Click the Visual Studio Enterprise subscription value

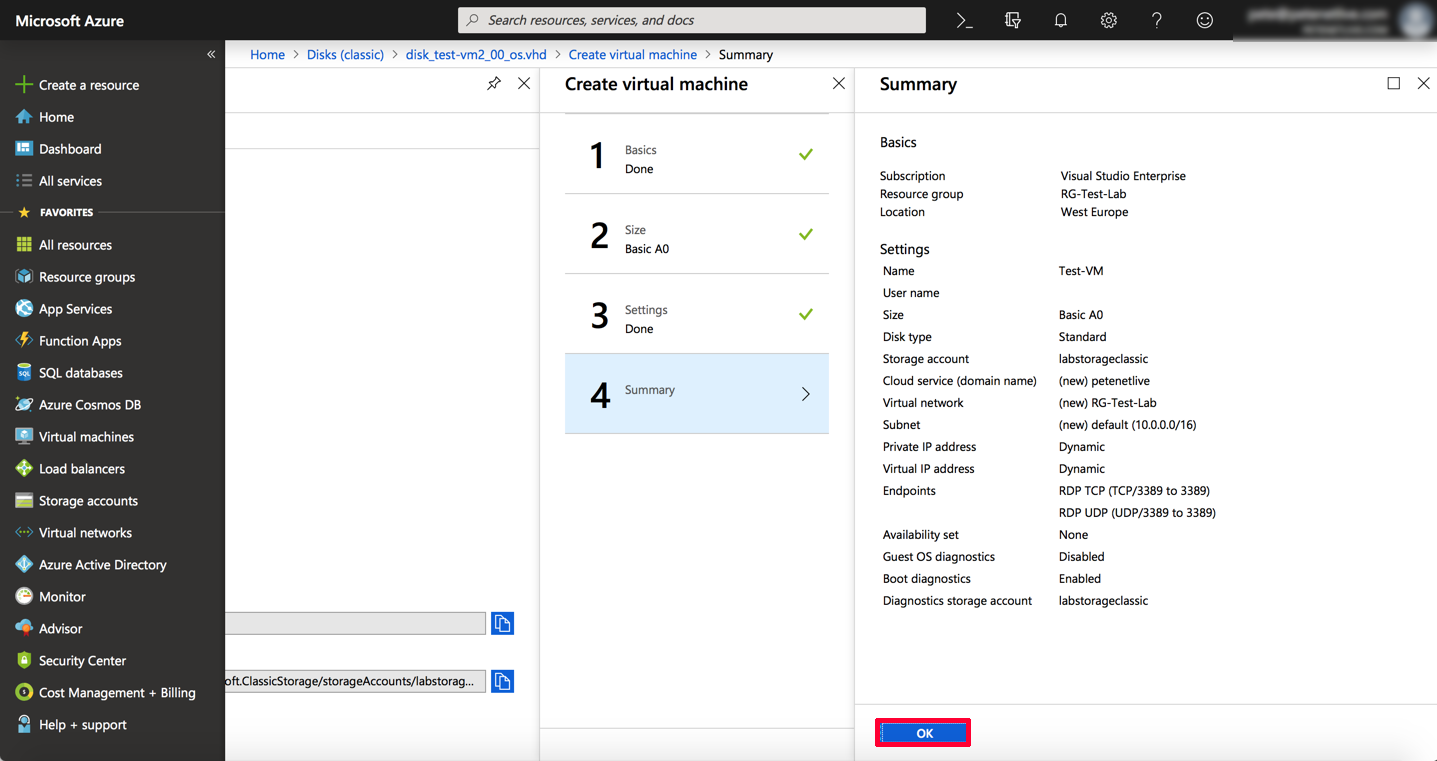(x=1123, y=176)
